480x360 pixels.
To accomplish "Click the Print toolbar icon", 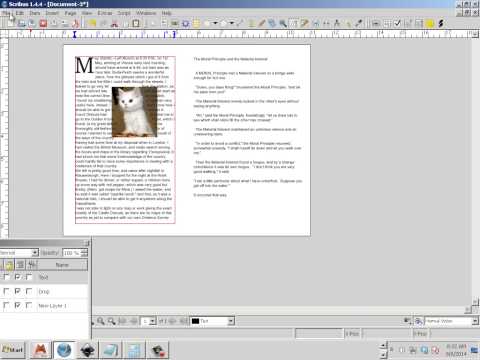I will tap(54, 23).
